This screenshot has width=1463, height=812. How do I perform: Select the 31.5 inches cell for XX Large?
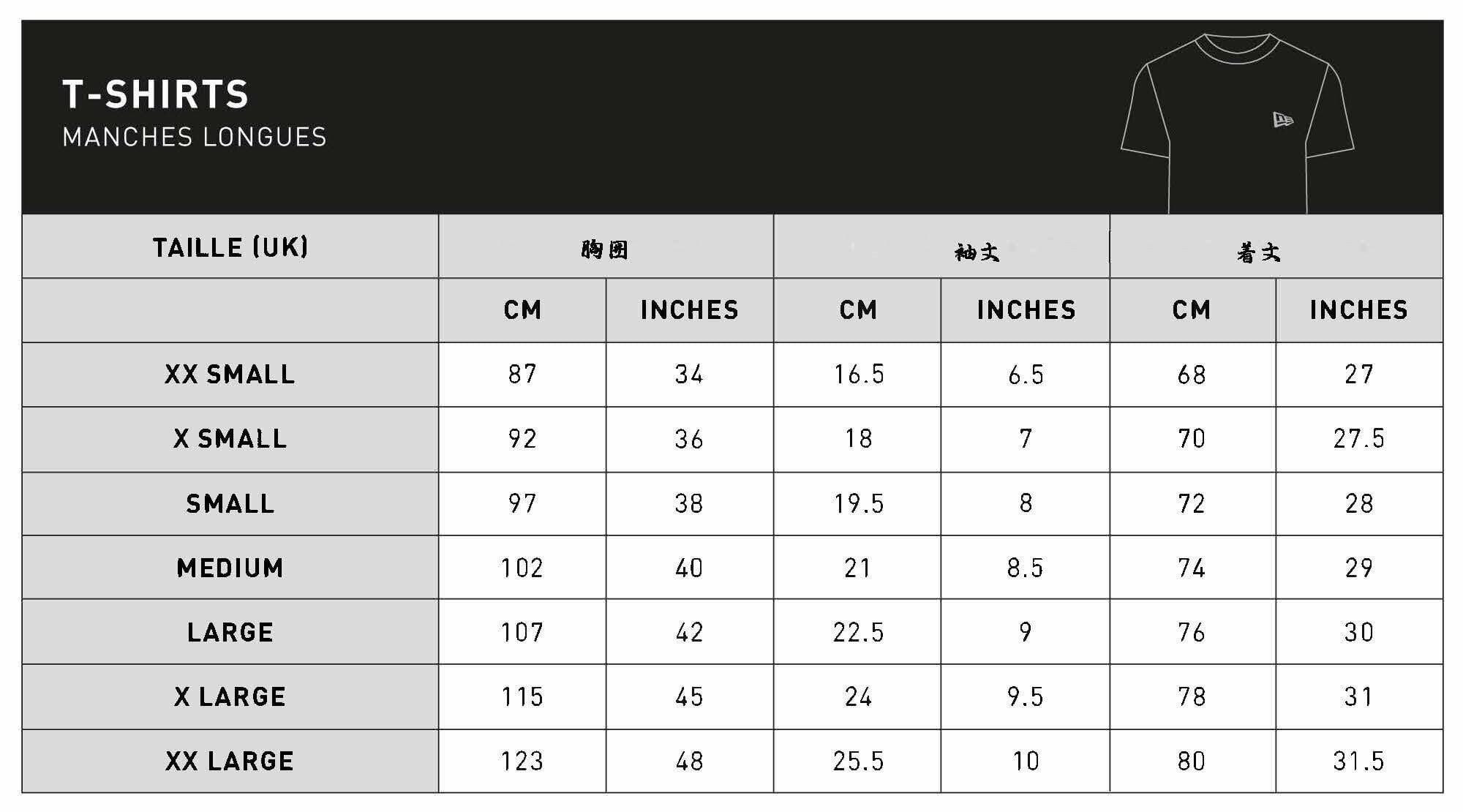[1358, 762]
